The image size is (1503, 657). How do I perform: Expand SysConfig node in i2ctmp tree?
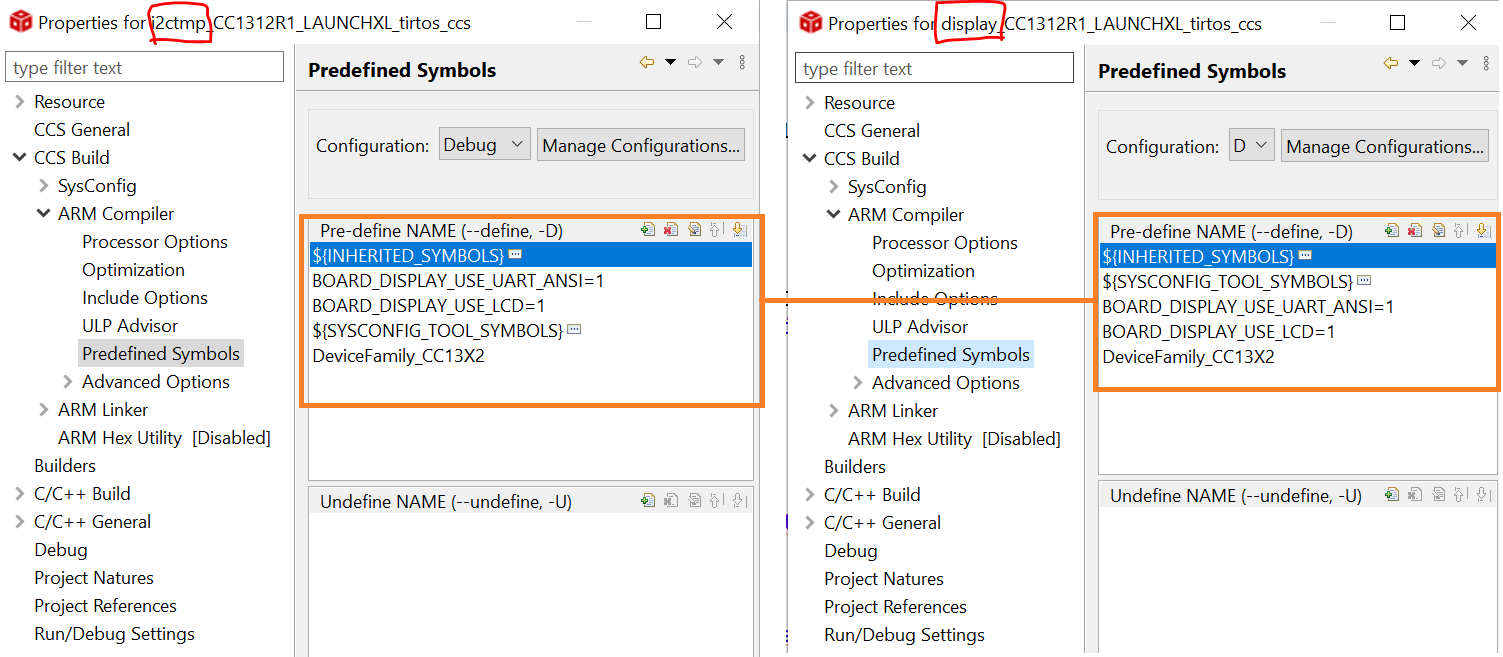click(44, 185)
